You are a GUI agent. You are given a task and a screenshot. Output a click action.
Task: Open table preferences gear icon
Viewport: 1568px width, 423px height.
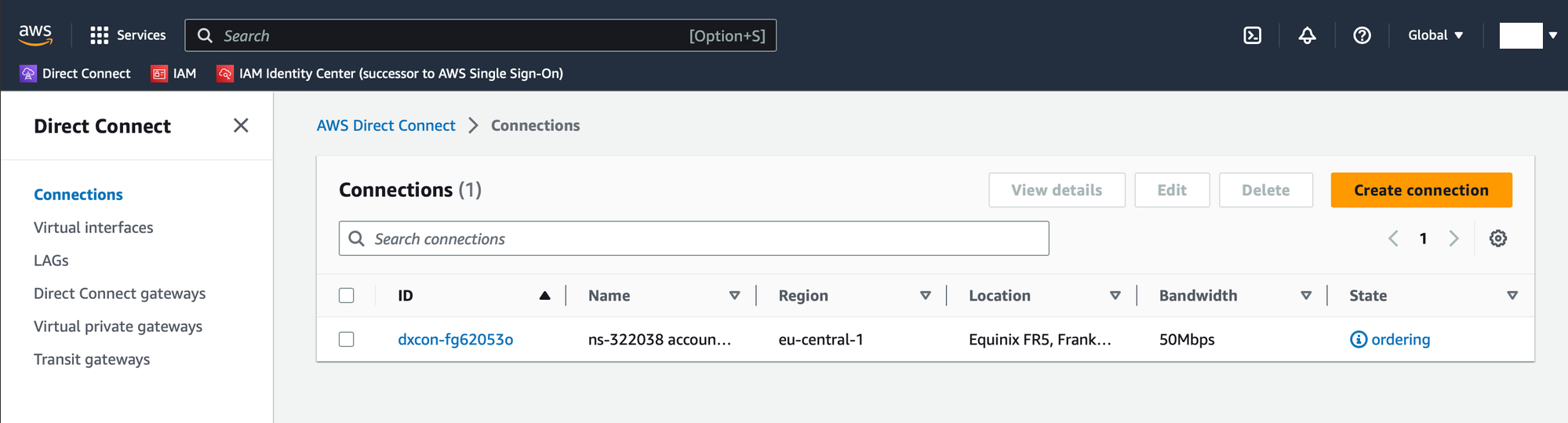tap(1498, 239)
